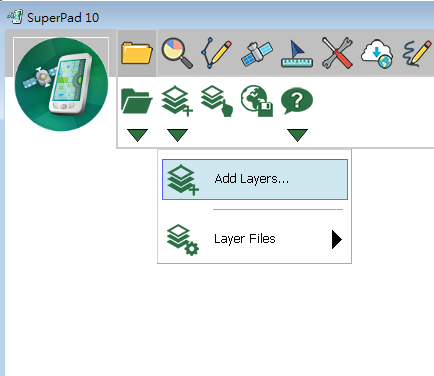434x376 pixels.
Task: Open the wrench and screwdriver tools tab
Action: pos(337,53)
